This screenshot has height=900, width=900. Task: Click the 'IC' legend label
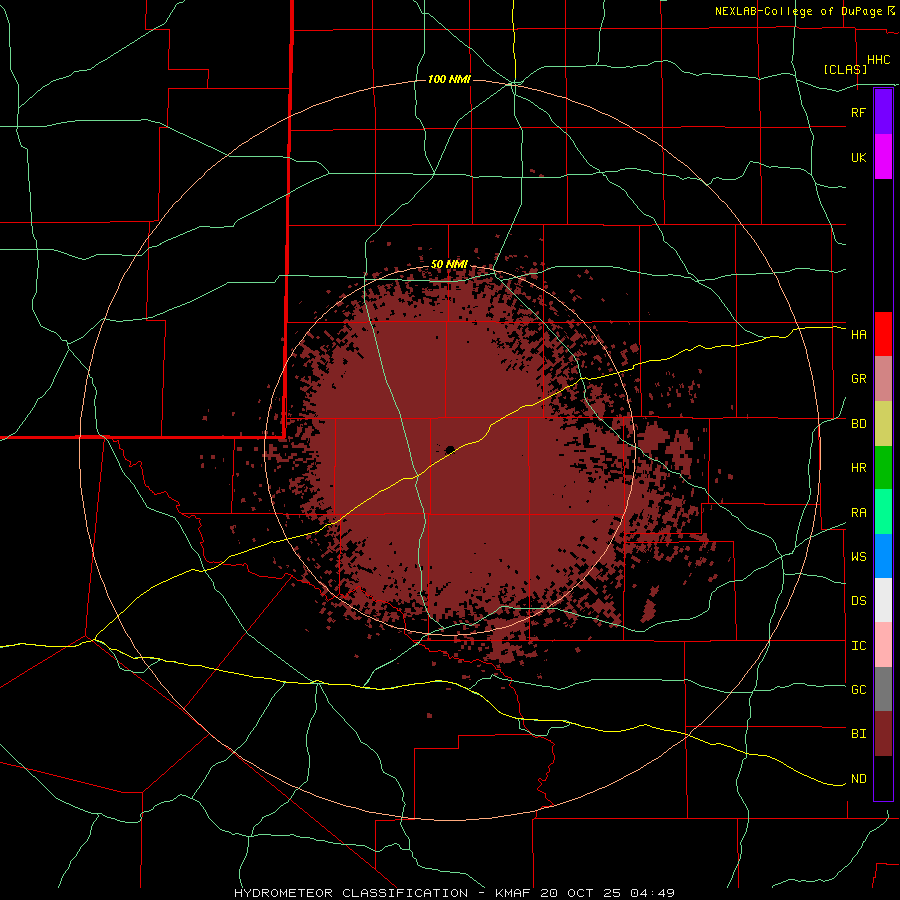pyautogui.click(x=858, y=646)
